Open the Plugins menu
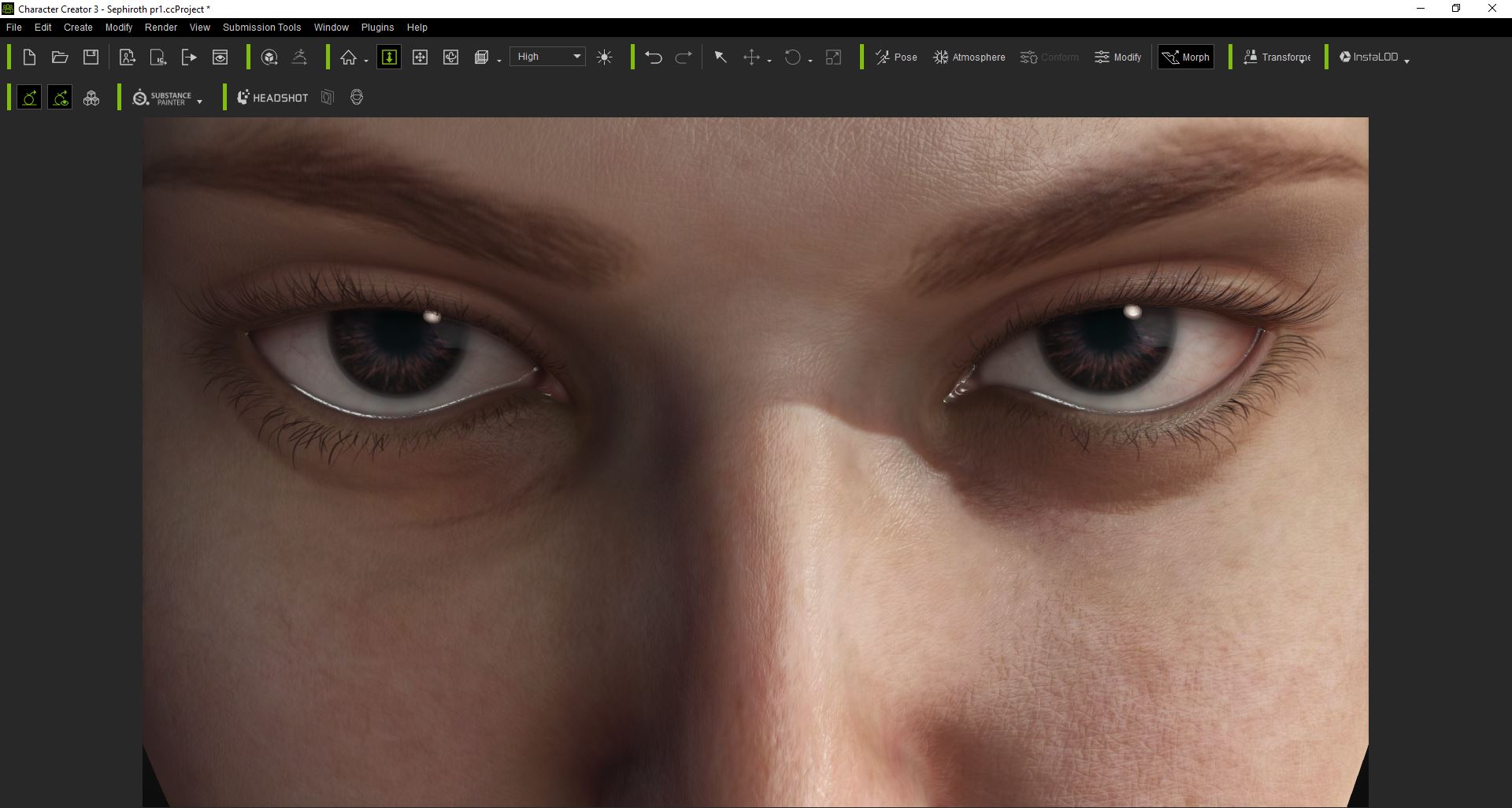The image size is (1512, 808). pyautogui.click(x=378, y=27)
